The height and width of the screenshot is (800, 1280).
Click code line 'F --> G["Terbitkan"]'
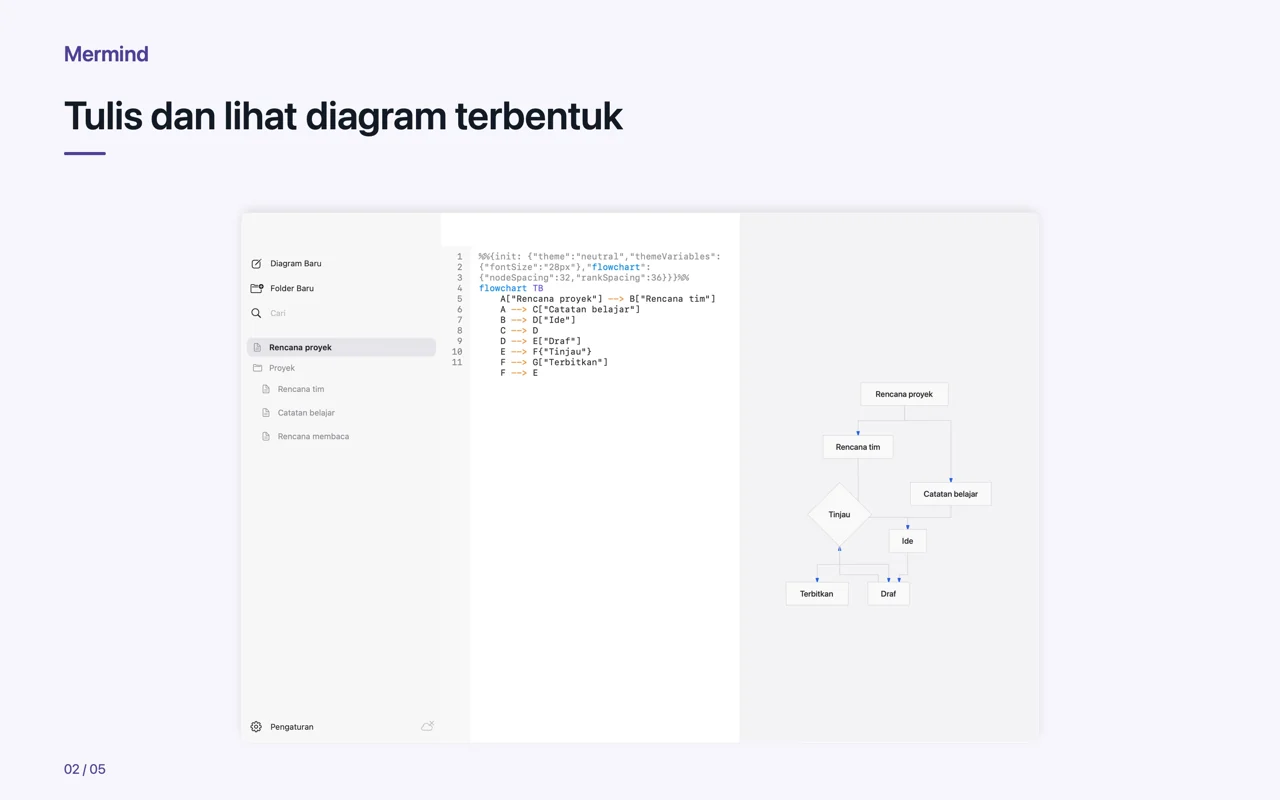554,362
